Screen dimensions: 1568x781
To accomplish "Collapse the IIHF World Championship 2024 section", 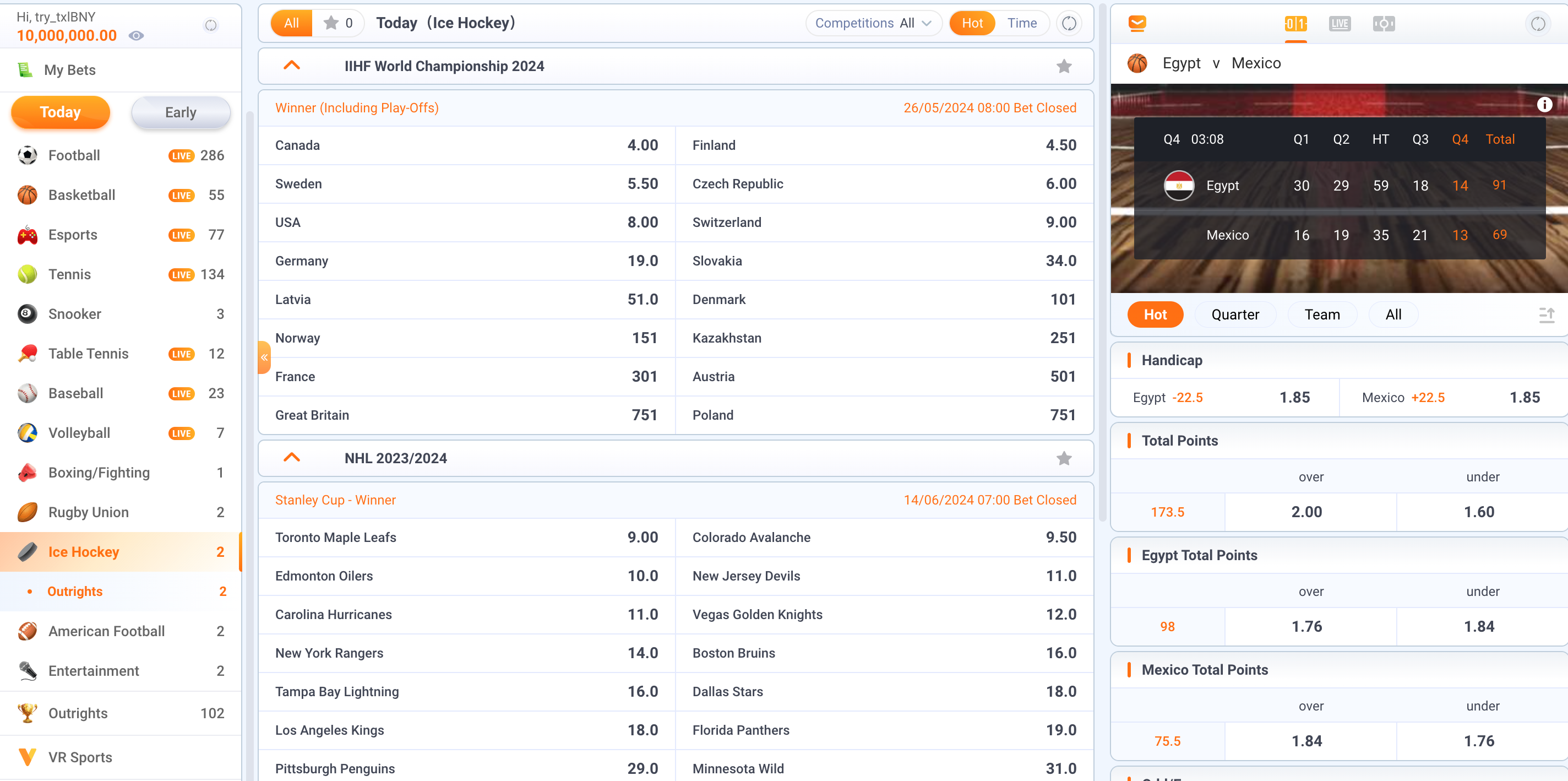I will [x=292, y=65].
